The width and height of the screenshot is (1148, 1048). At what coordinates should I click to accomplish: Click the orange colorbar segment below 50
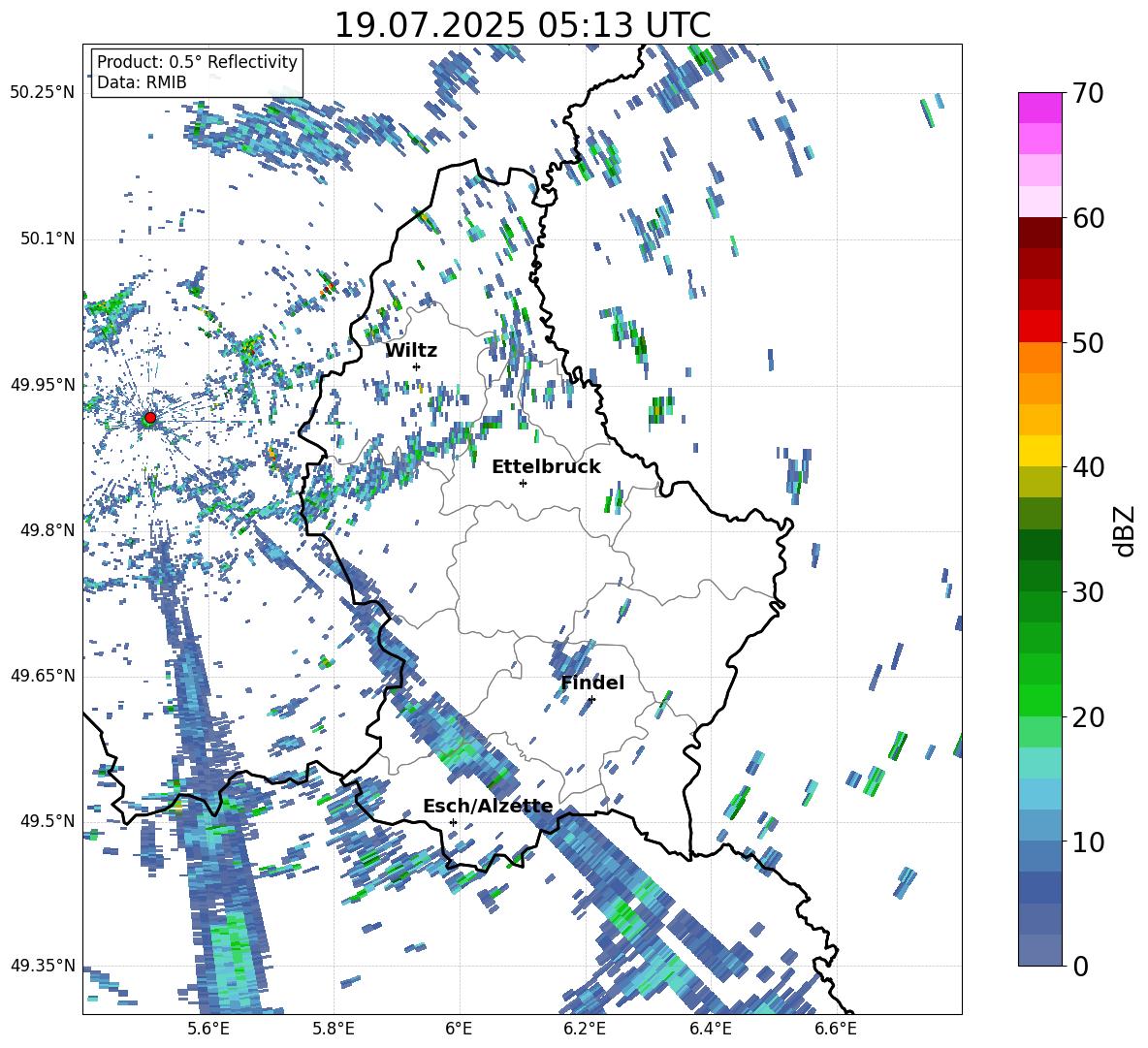[x=1039, y=357]
